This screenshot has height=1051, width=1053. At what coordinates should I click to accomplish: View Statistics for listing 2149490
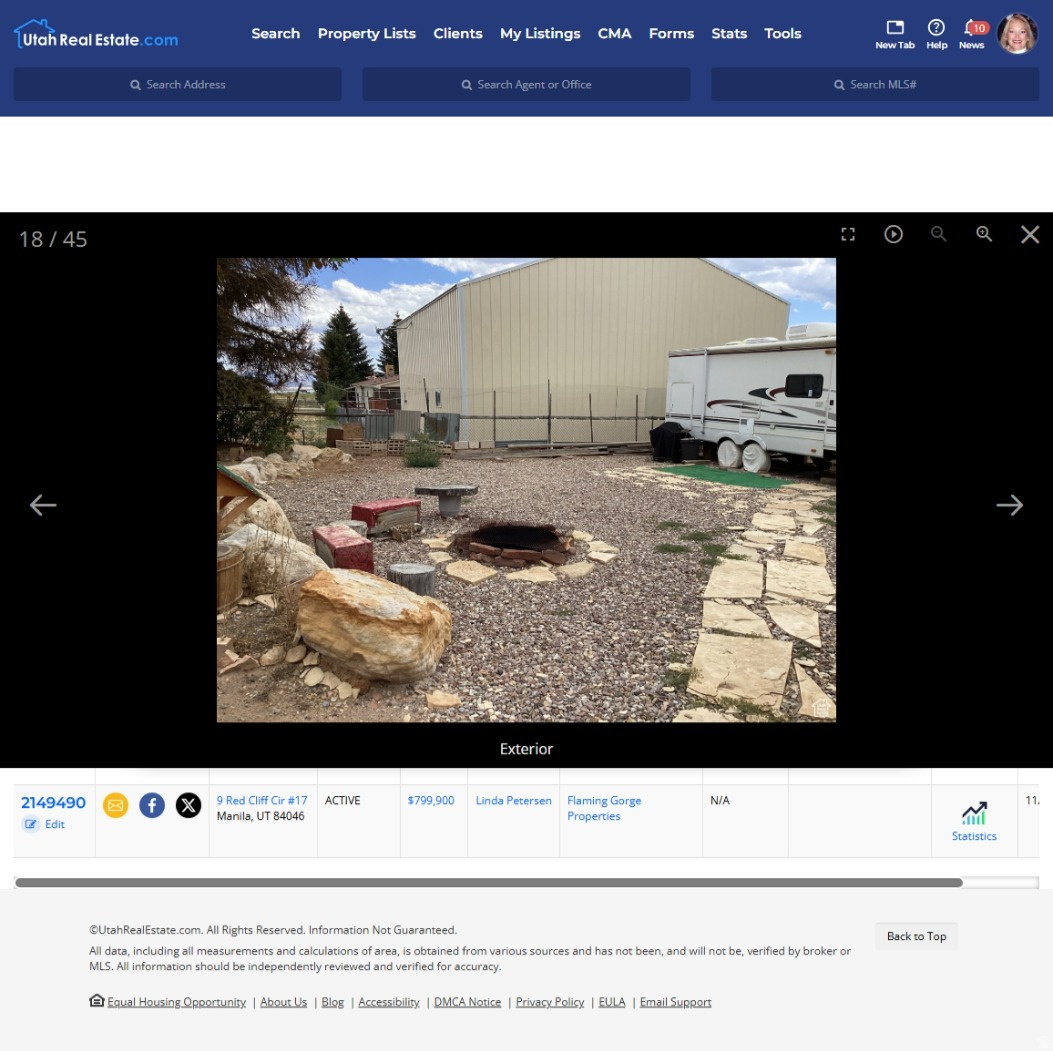973,820
